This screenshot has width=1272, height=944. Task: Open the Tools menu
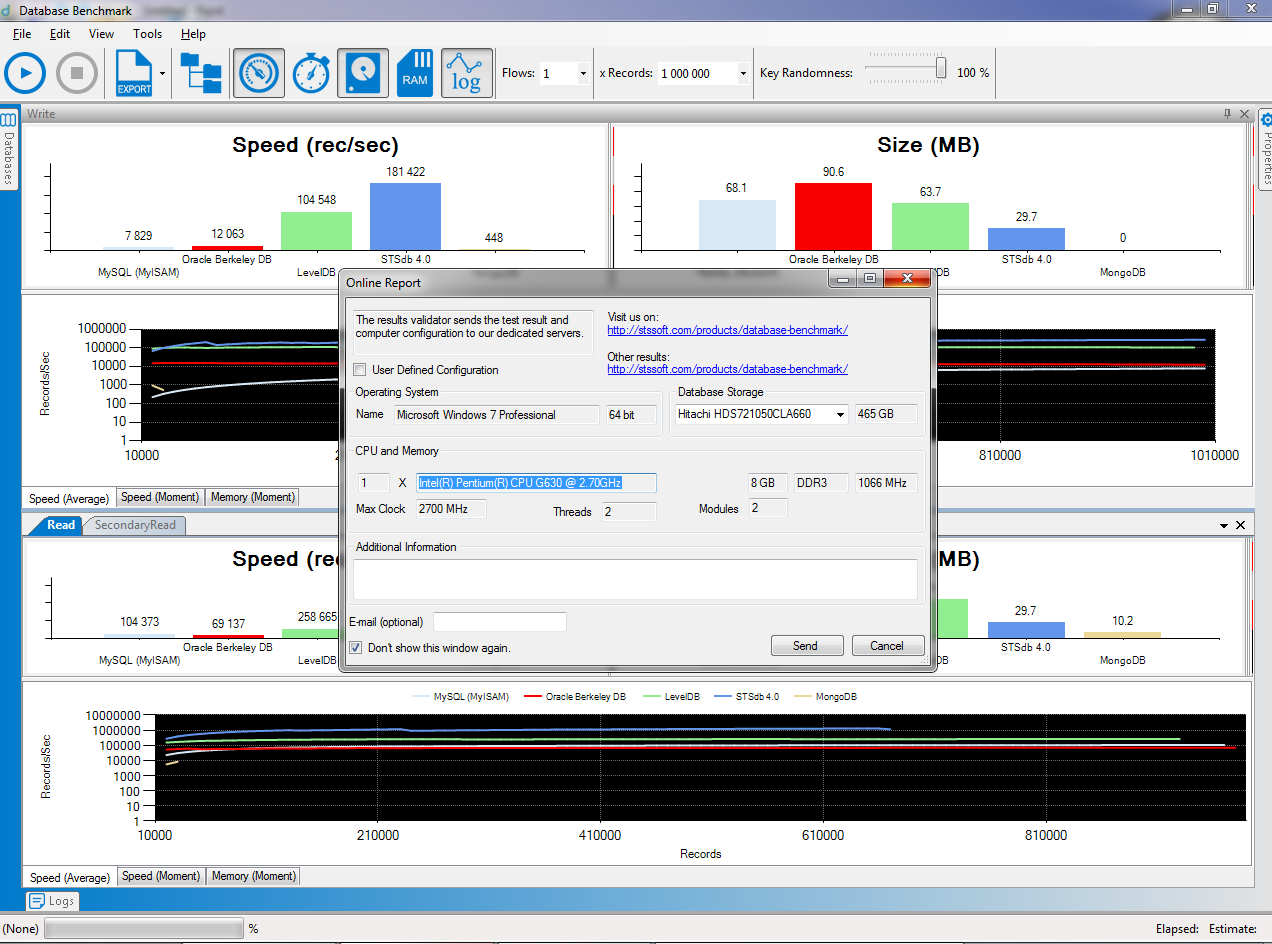(147, 34)
